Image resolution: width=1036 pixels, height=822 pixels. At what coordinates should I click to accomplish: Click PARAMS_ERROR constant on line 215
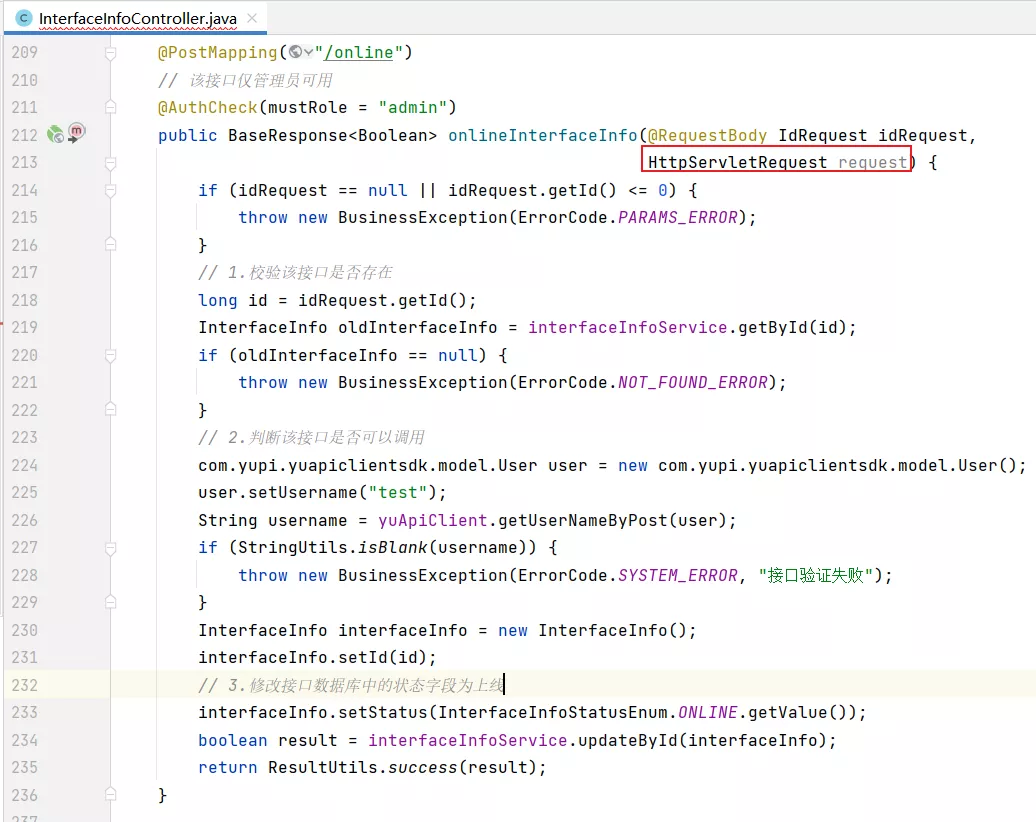click(x=677, y=217)
